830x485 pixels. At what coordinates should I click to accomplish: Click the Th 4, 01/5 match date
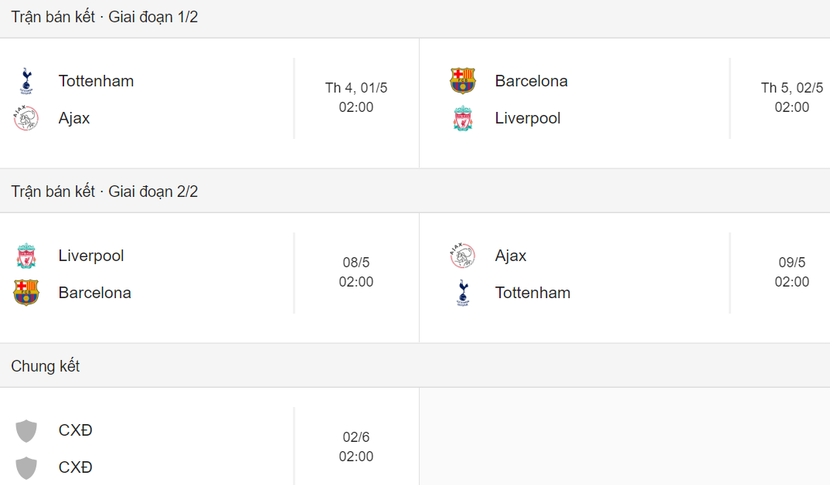coord(356,88)
